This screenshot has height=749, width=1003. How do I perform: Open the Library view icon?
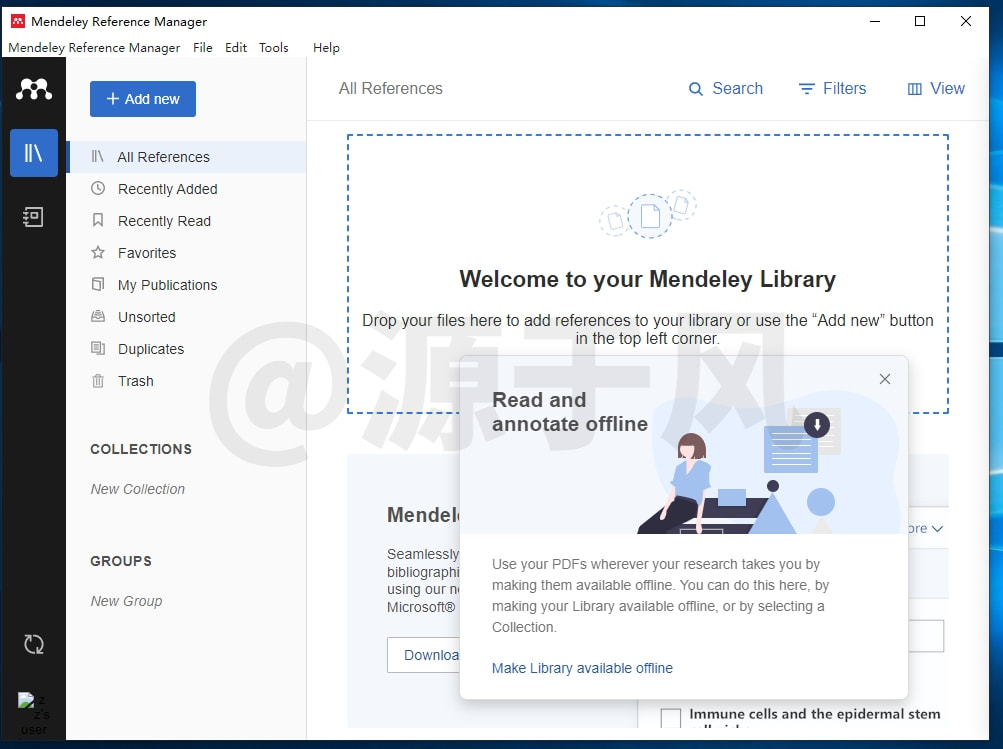(x=34, y=153)
